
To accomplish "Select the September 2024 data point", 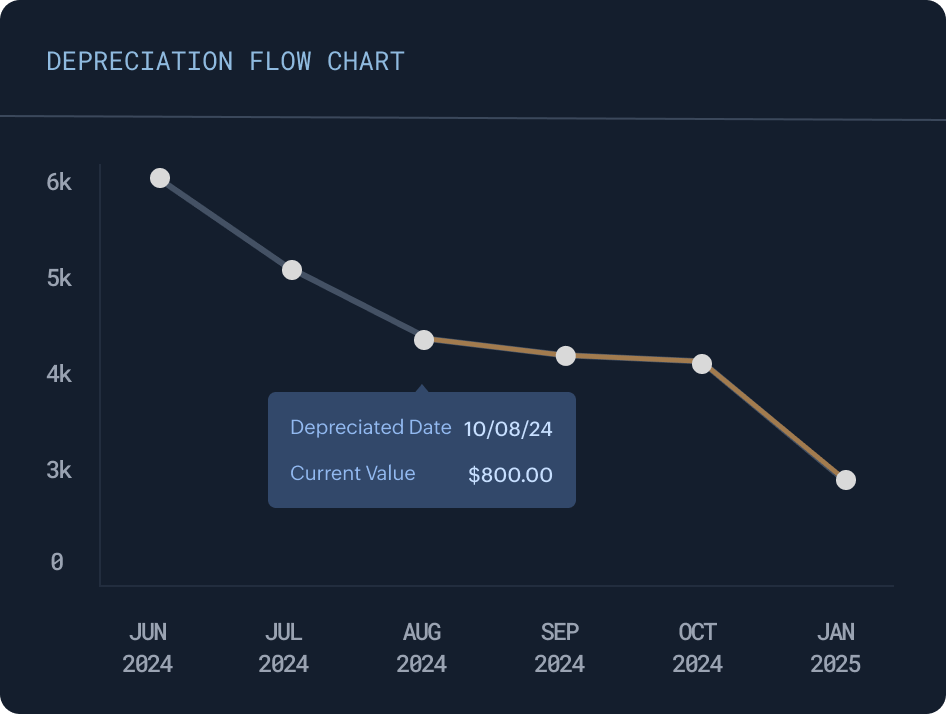I will tap(566, 356).
